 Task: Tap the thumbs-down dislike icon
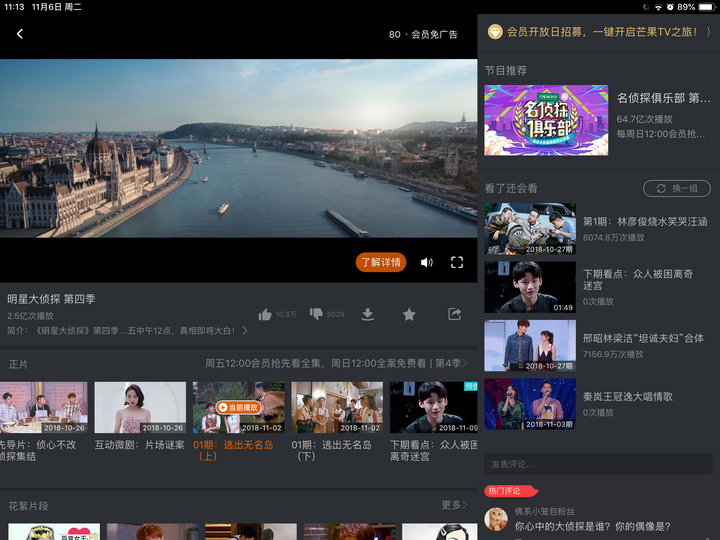point(316,314)
